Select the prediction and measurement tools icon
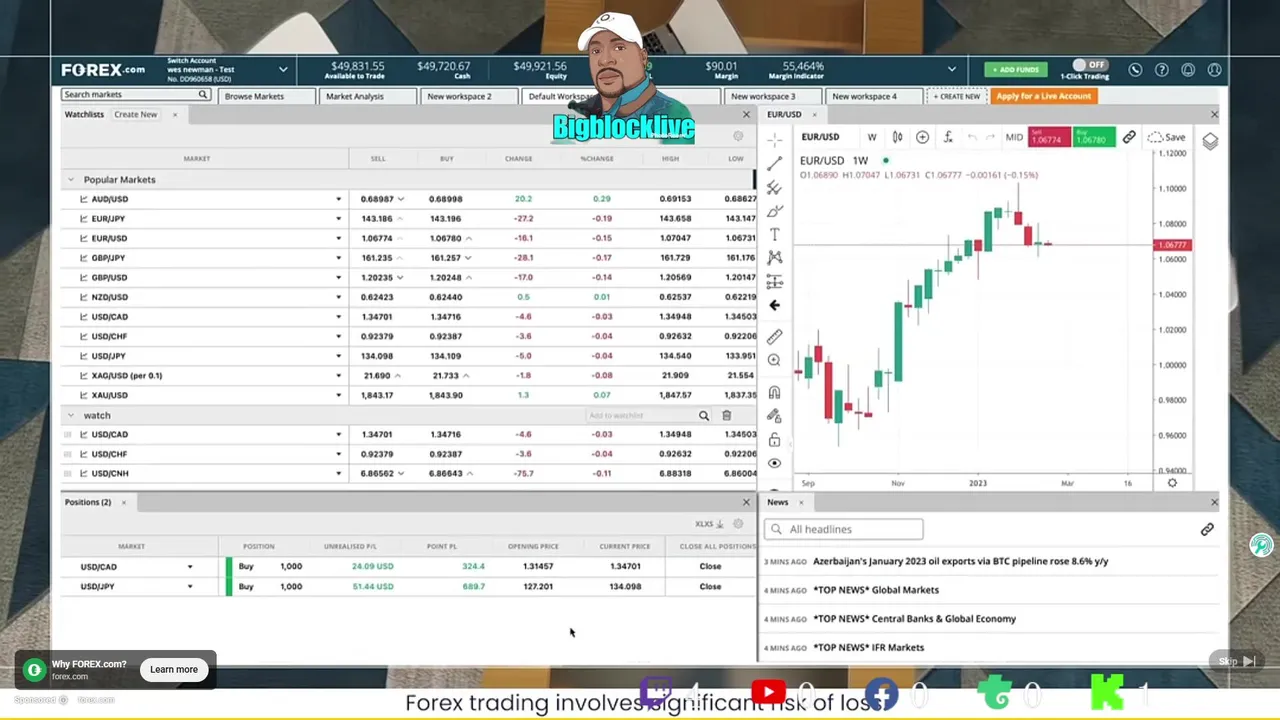The height and width of the screenshot is (720, 1280). coord(775,282)
